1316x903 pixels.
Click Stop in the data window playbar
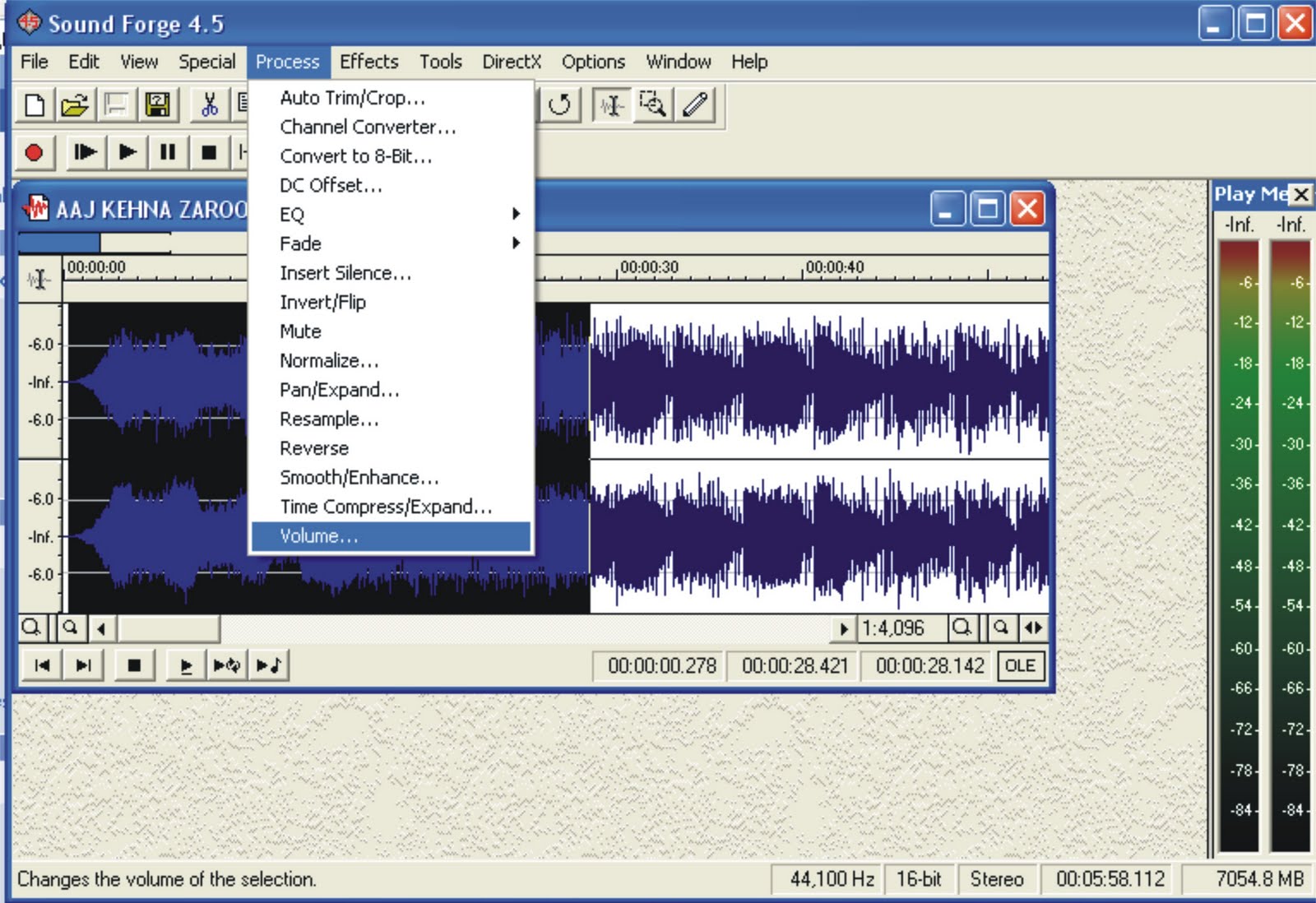pos(134,665)
